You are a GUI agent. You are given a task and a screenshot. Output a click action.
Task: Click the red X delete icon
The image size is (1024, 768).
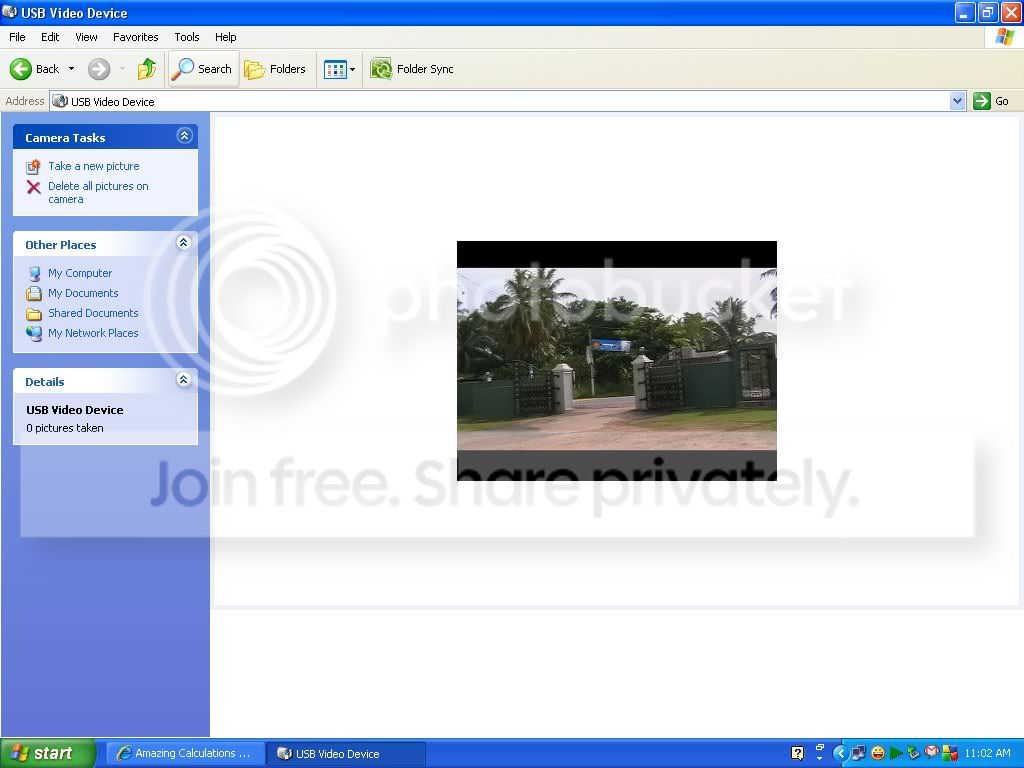click(x=33, y=187)
